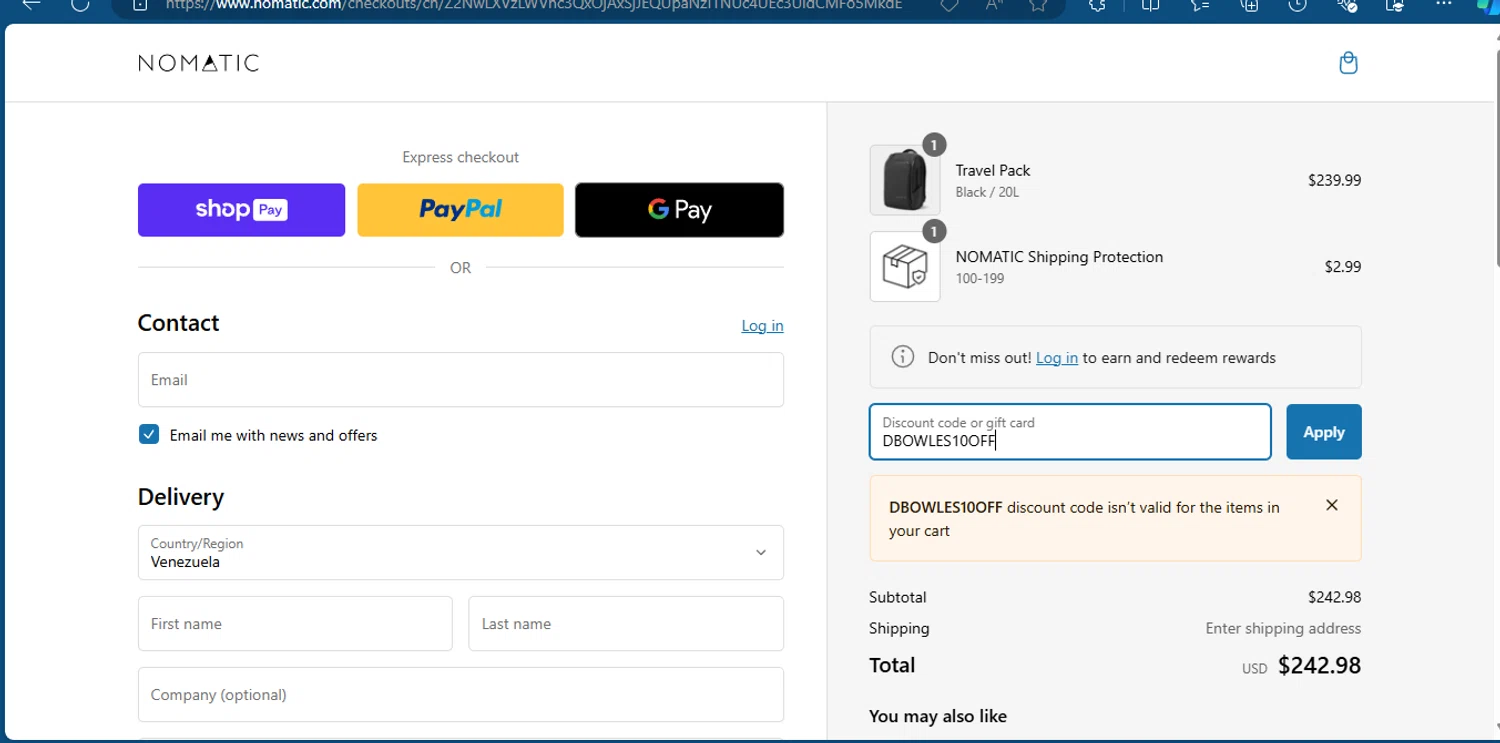The image size is (1500, 743).
Task: Uncheck Email me with news and offers
Action: [149, 435]
